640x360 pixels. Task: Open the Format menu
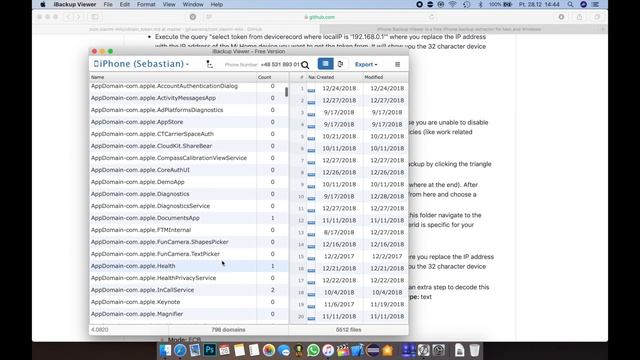(146, 4)
